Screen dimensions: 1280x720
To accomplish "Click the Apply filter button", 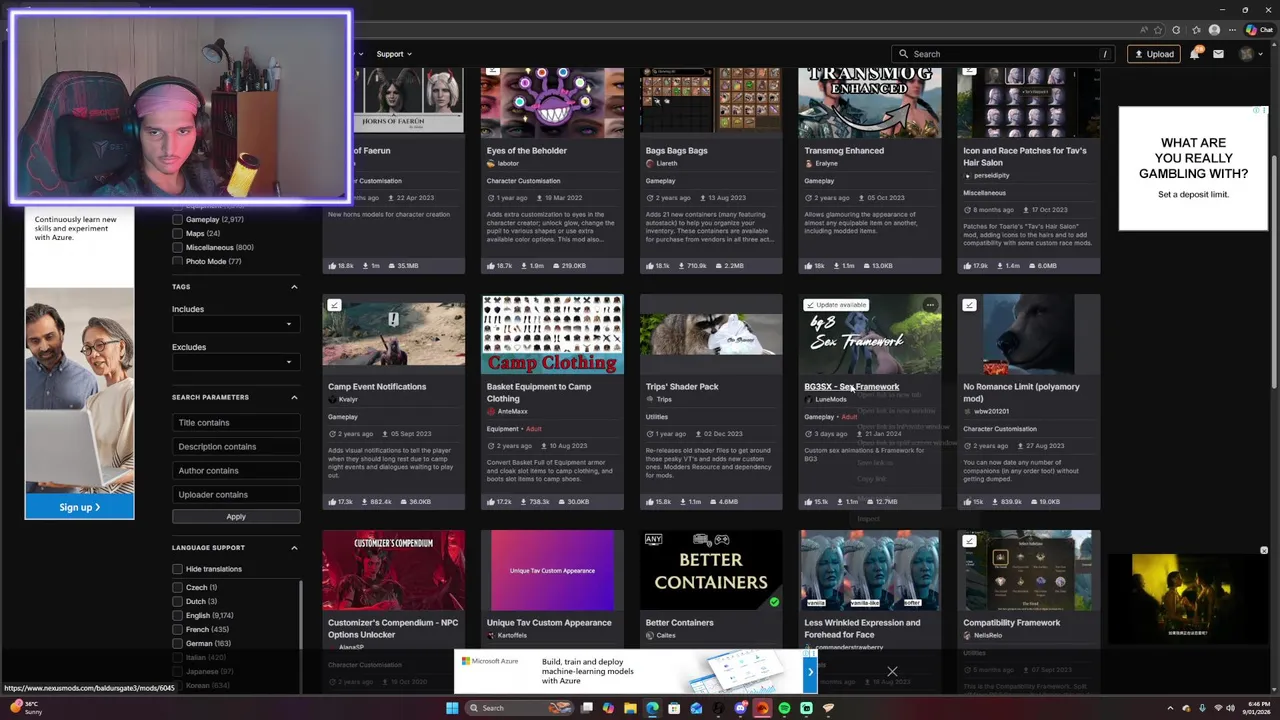I will [x=236, y=517].
